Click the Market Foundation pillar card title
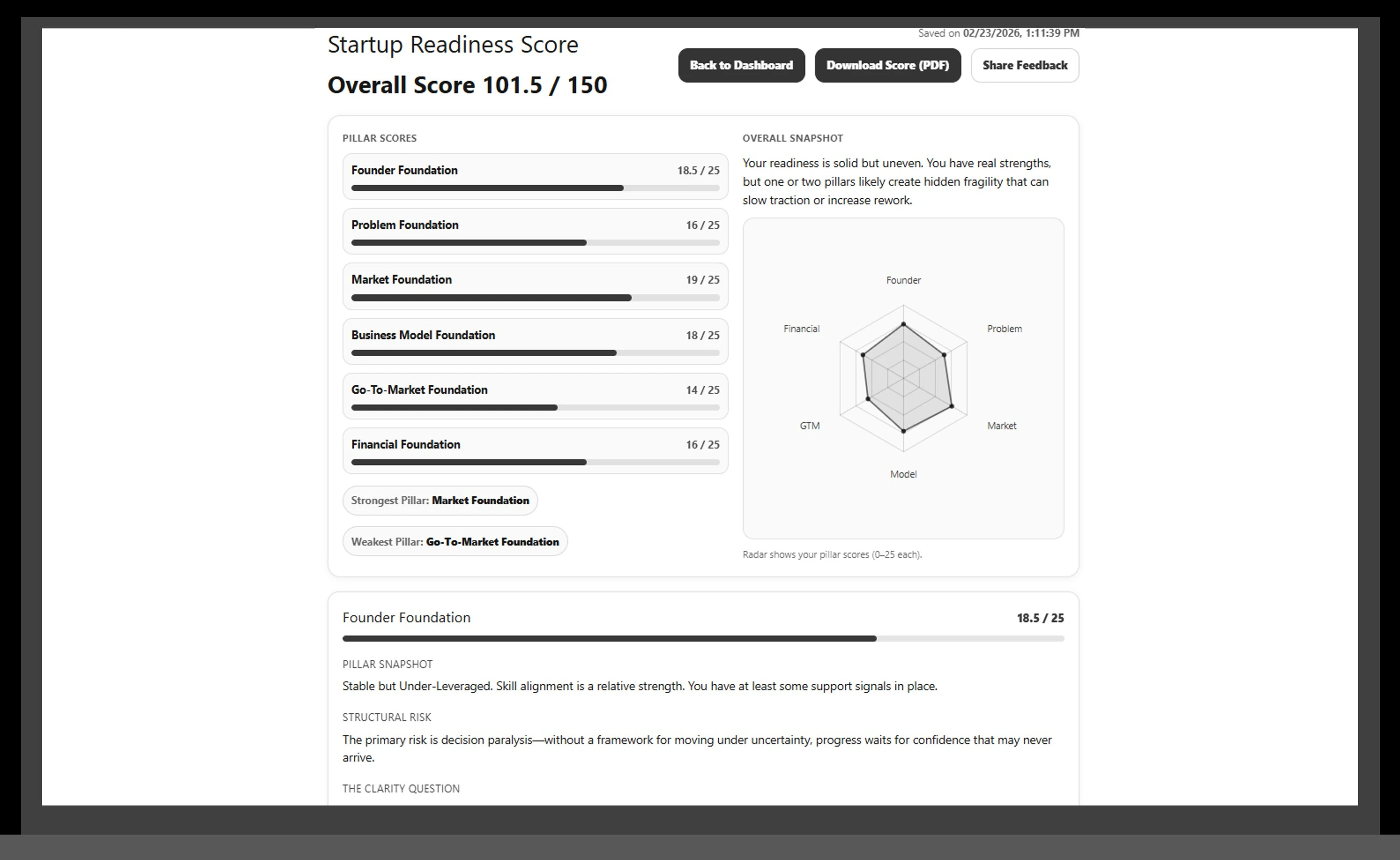This screenshot has width=1400, height=860. pyautogui.click(x=402, y=280)
